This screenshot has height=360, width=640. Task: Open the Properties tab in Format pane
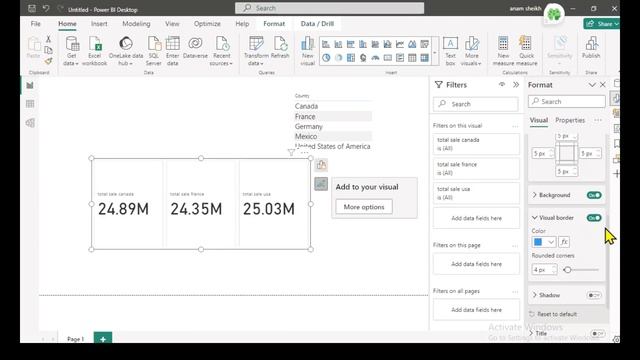(x=570, y=120)
